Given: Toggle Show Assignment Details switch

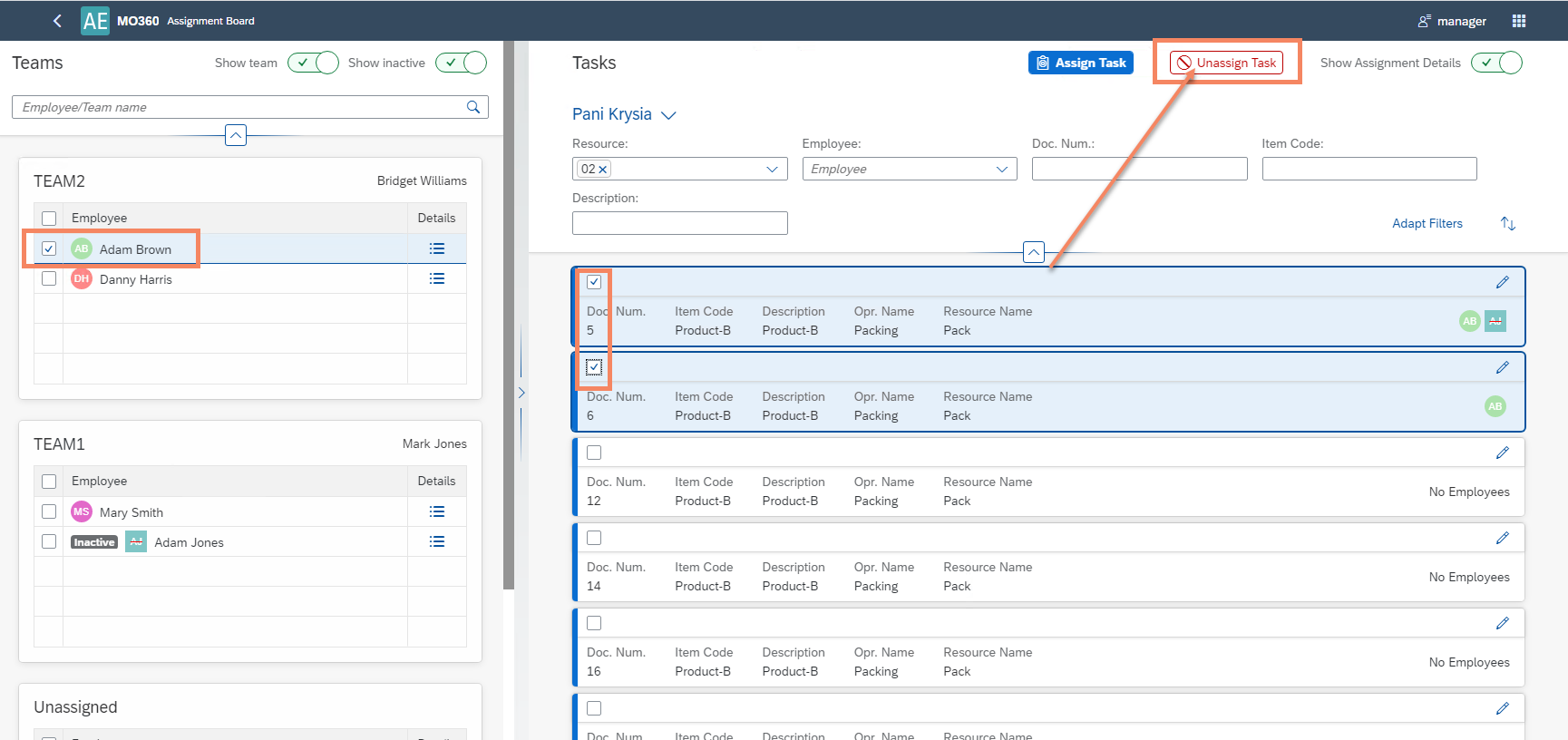Looking at the screenshot, I should pyautogui.click(x=1496, y=63).
